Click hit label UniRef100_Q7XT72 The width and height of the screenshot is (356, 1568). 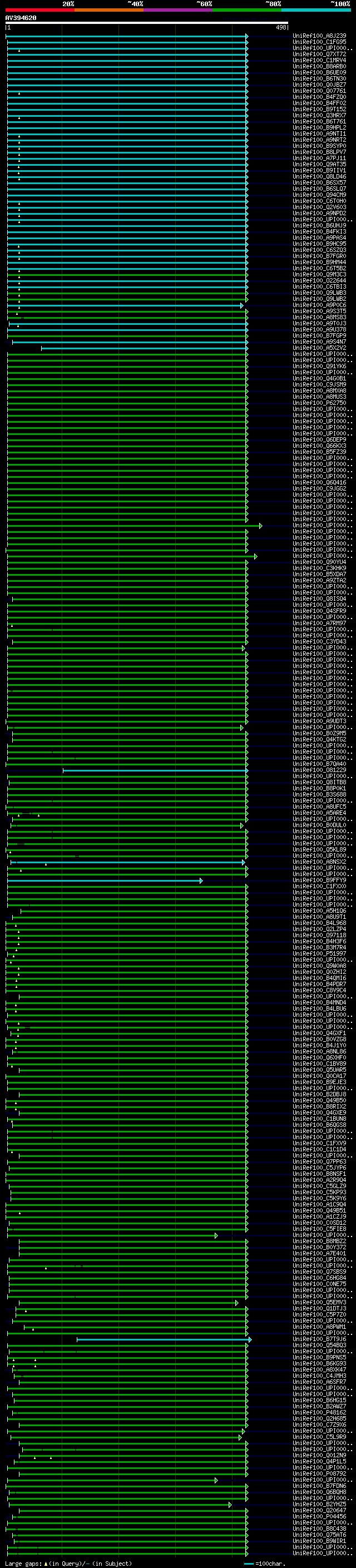click(x=319, y=54)
